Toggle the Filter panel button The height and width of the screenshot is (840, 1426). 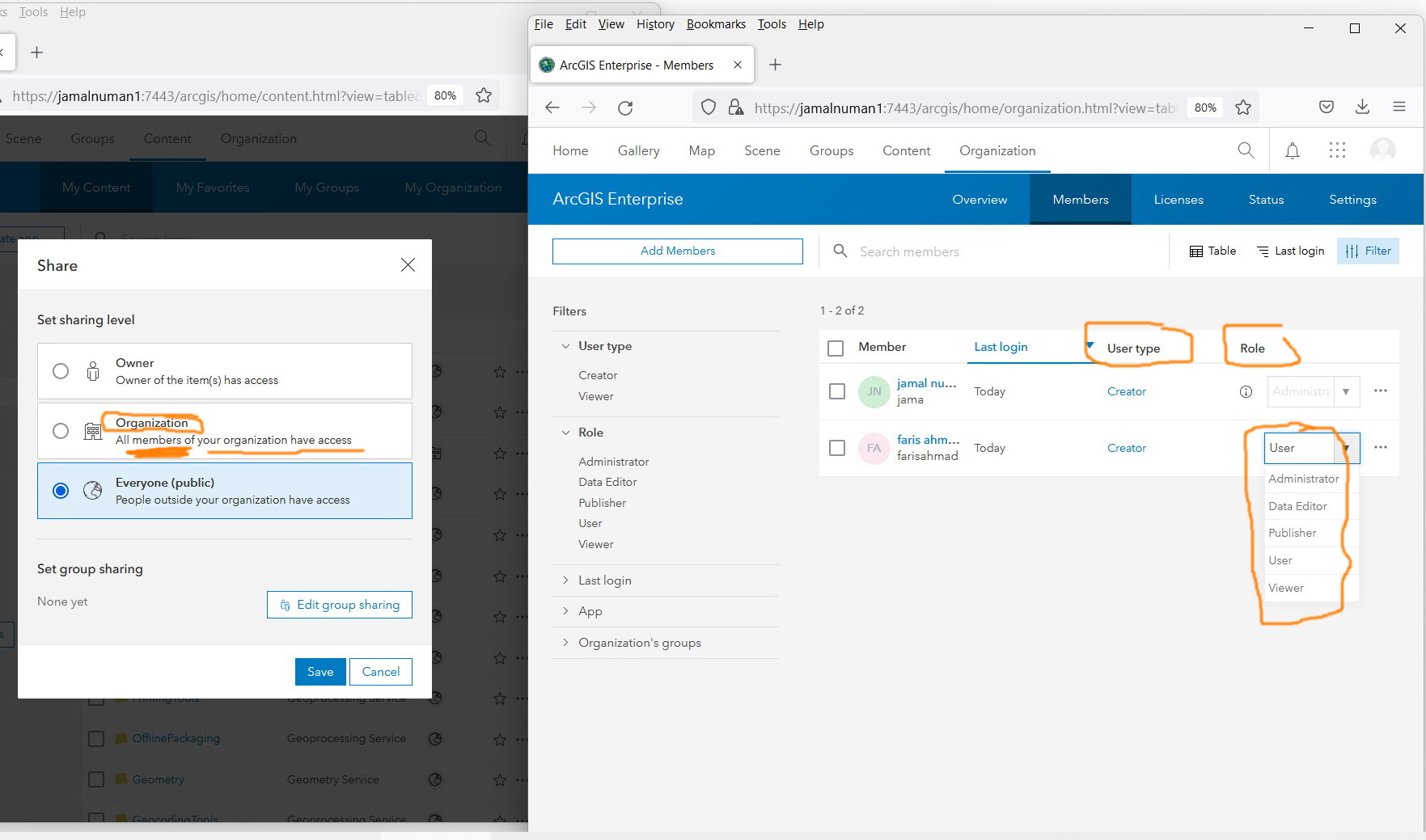pyautogui.click(x=1368, y=251)
